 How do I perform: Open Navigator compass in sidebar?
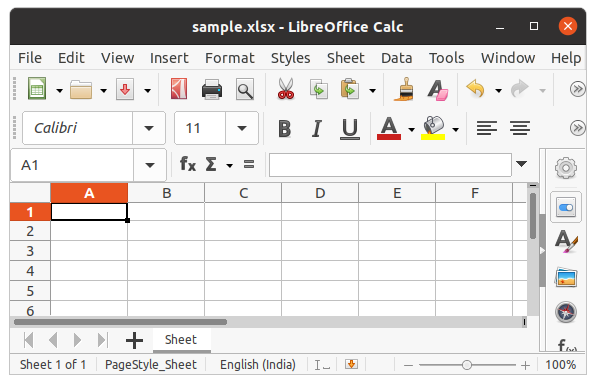pyautogui.click(x=566, y=312)
